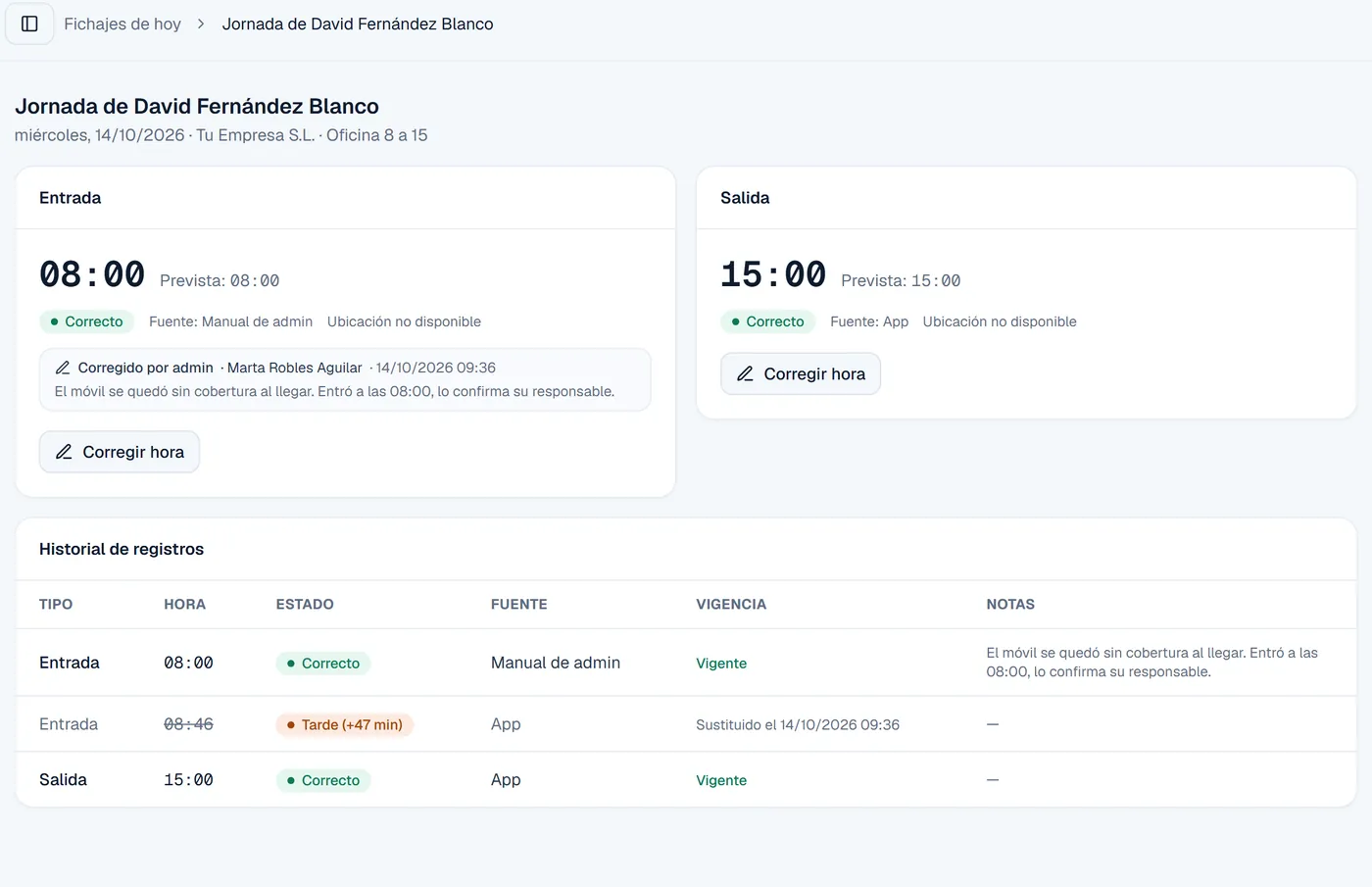Click the ESTADO column header

(305, 604)
